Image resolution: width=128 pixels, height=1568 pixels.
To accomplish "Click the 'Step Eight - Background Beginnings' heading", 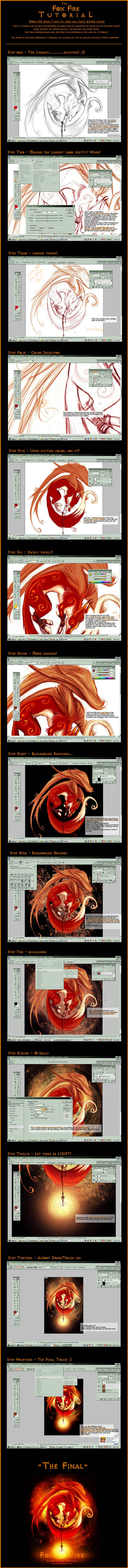I will pos(41,753).
